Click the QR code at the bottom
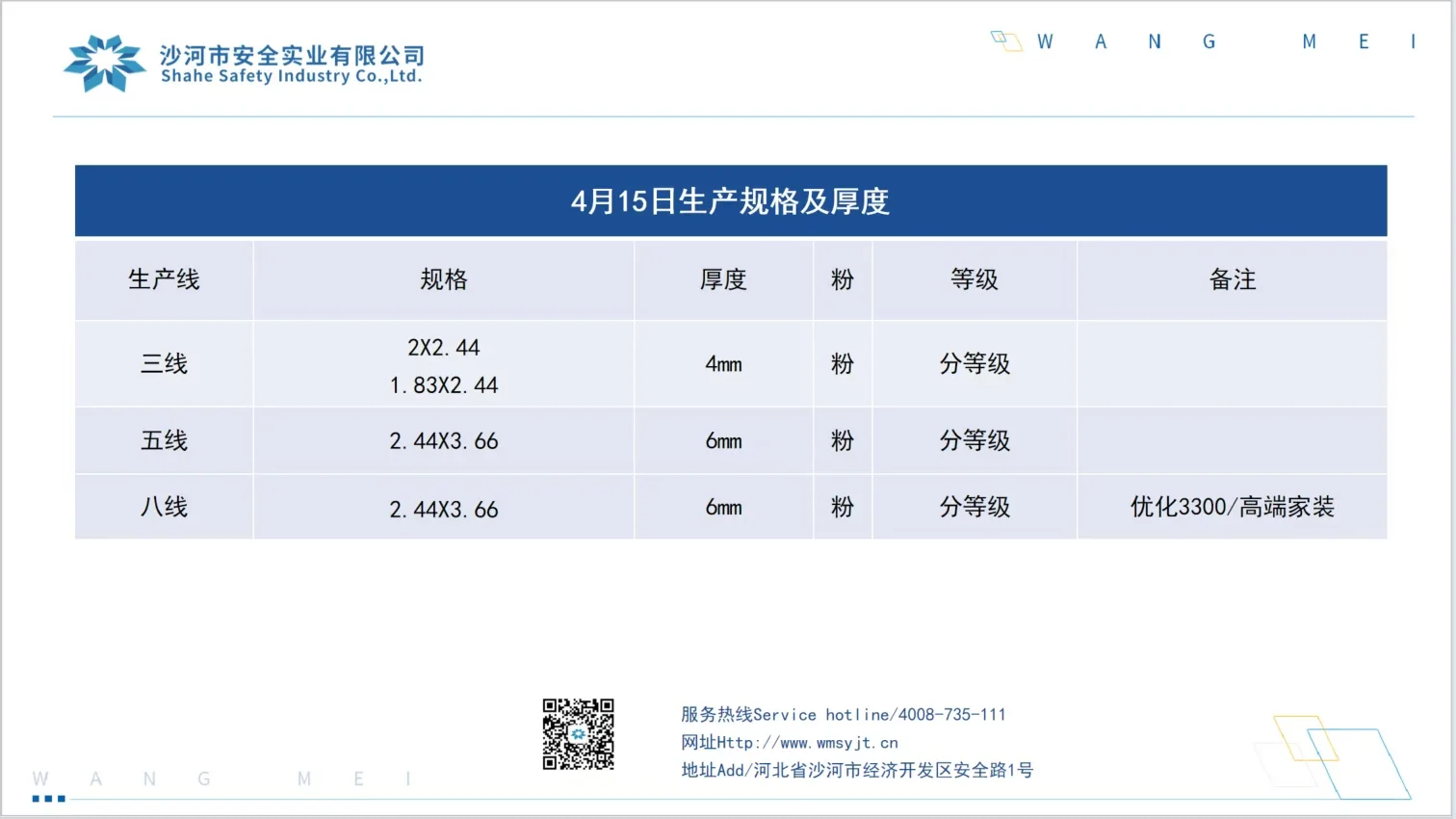 click(578, 734)
